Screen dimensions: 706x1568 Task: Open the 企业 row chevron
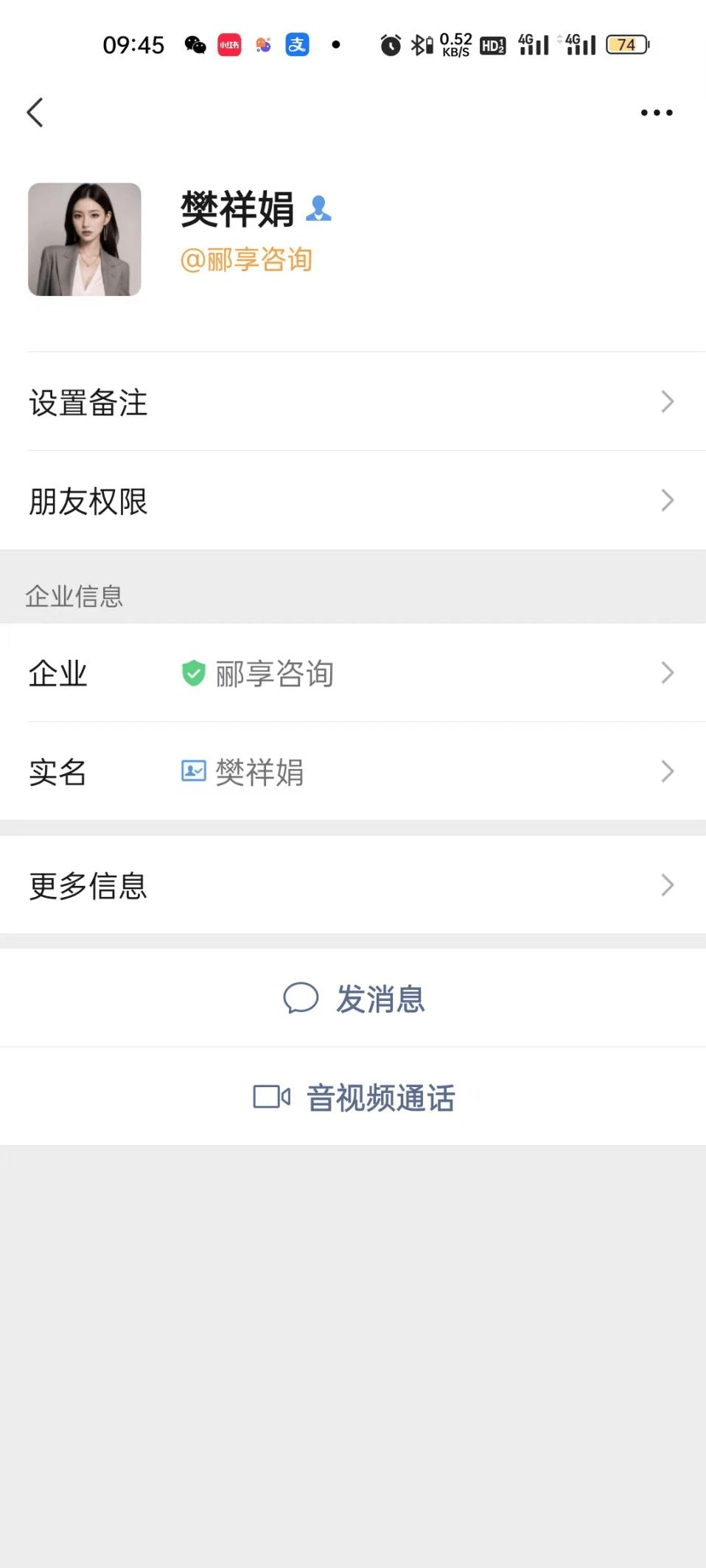point(667,672)
